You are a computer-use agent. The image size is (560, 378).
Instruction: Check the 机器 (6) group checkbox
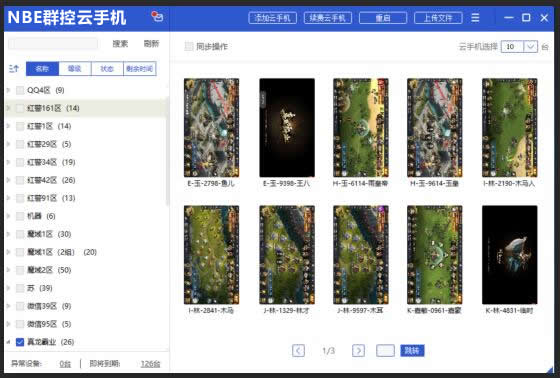point(20,216)
